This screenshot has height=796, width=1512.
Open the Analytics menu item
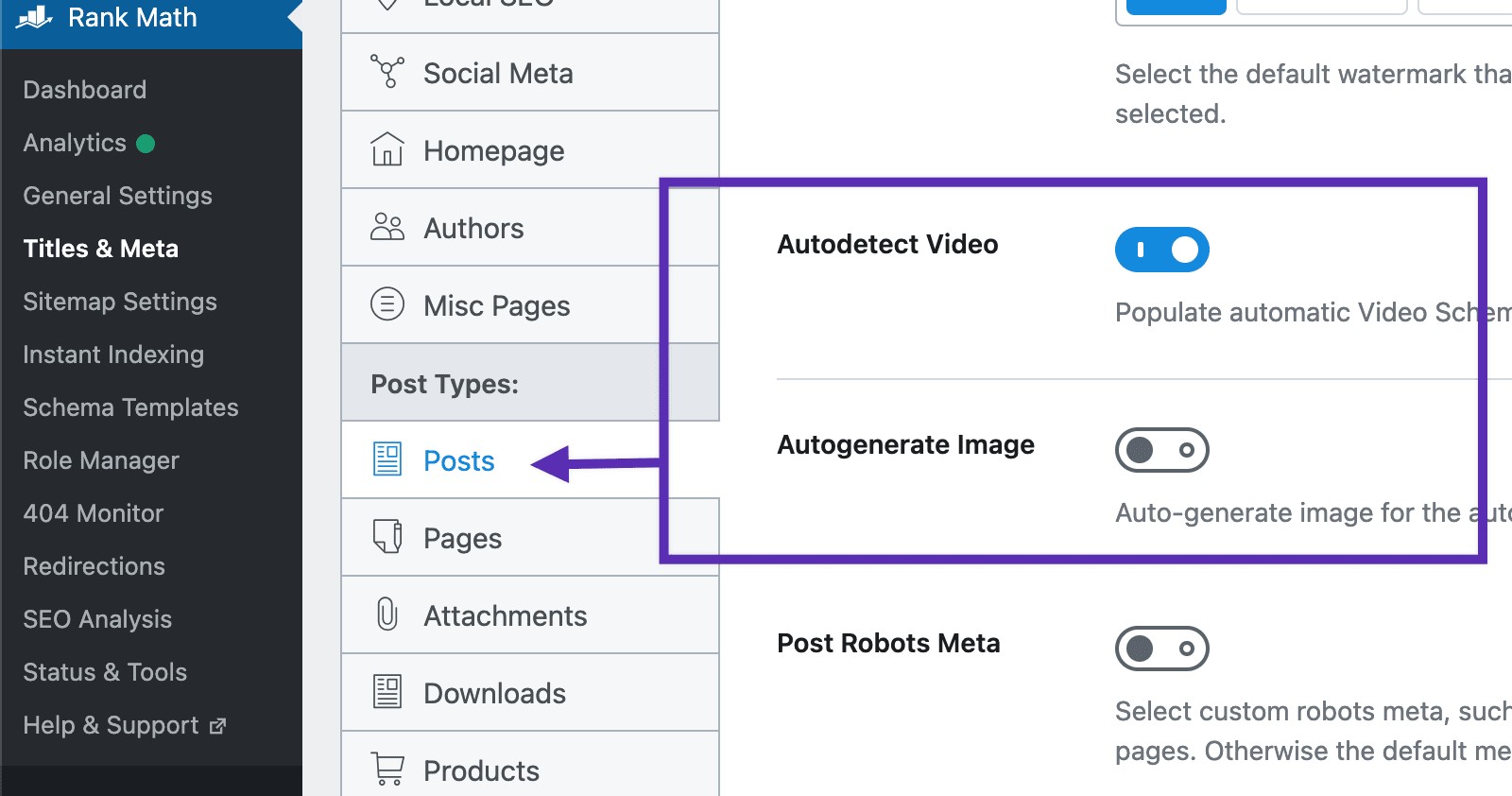pyautogui.click(x=75, y=143)
